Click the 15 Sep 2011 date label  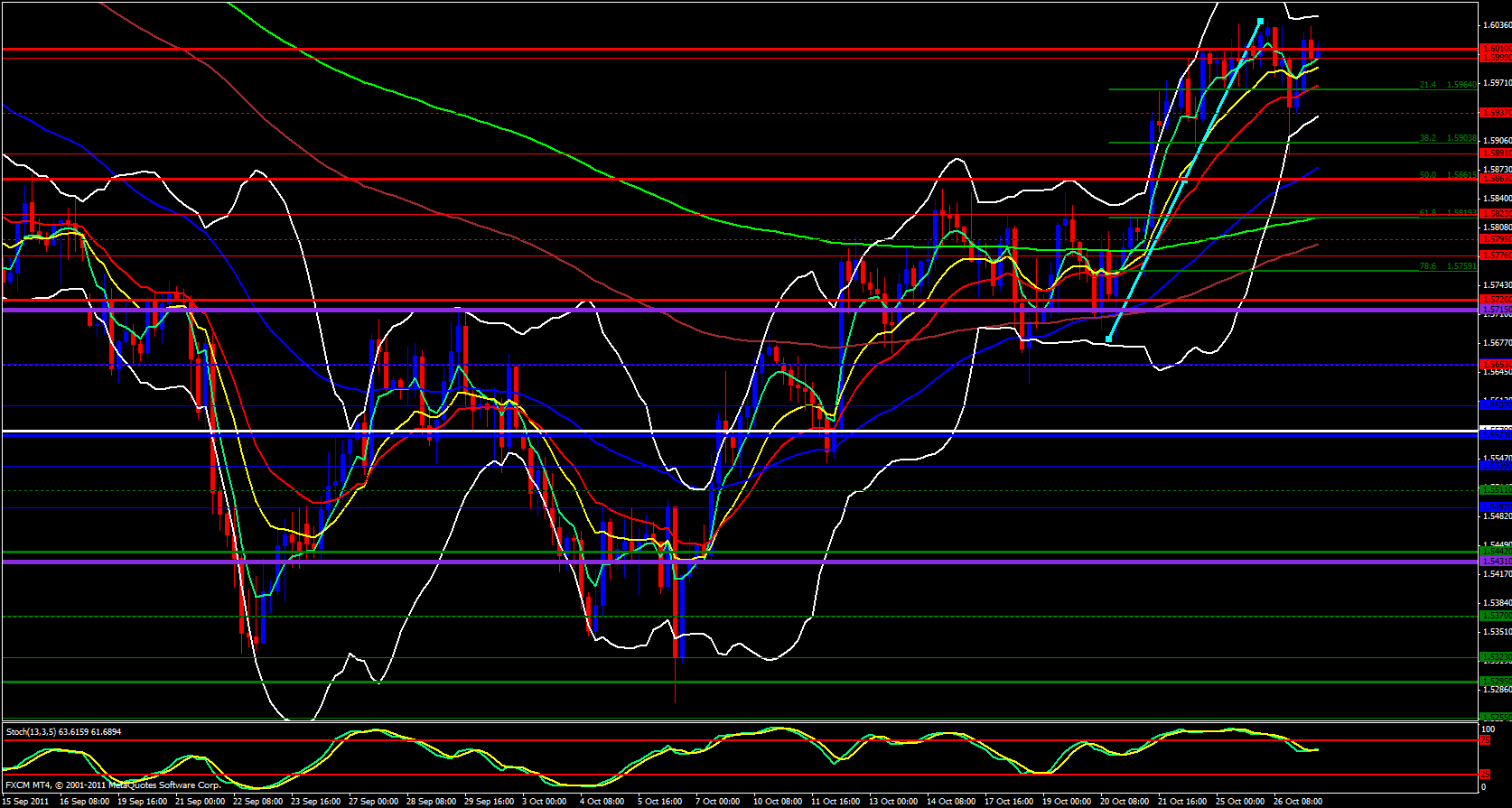pyautogui.click(x=27, y=801)
